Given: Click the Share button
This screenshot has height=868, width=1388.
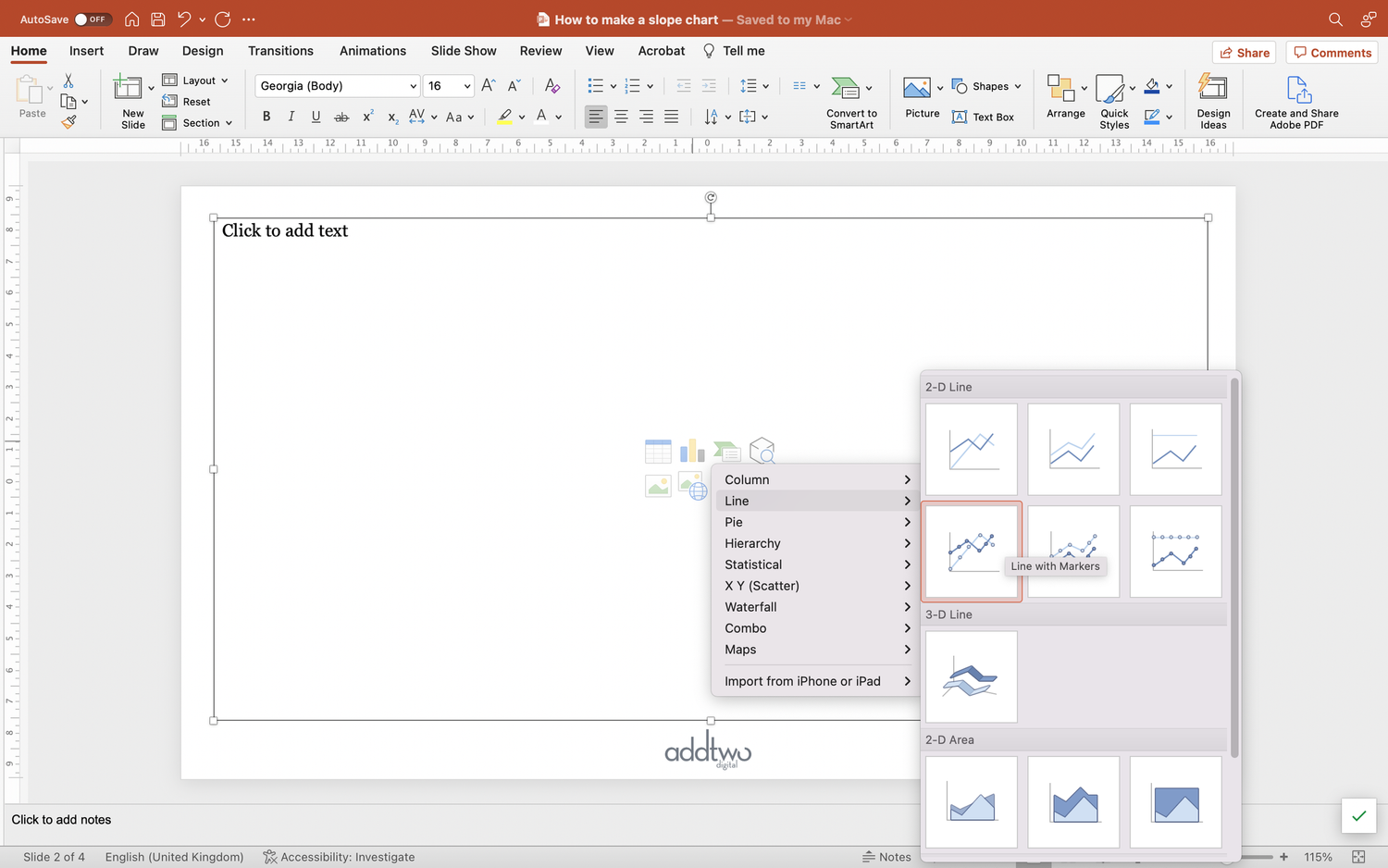Looking at the screenshot, I should 1244,52.
